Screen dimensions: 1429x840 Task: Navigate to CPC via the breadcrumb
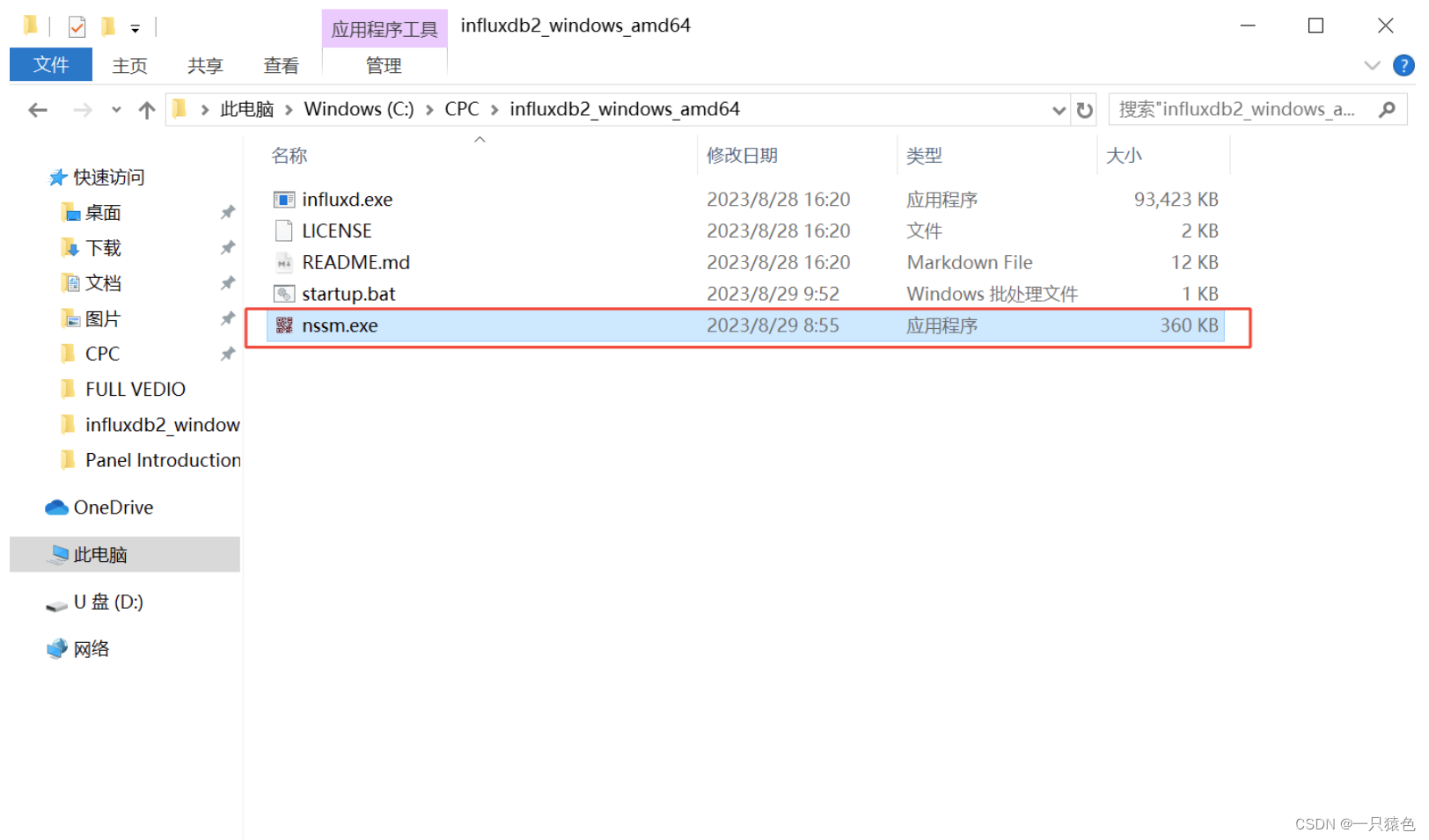coord(461,109)
